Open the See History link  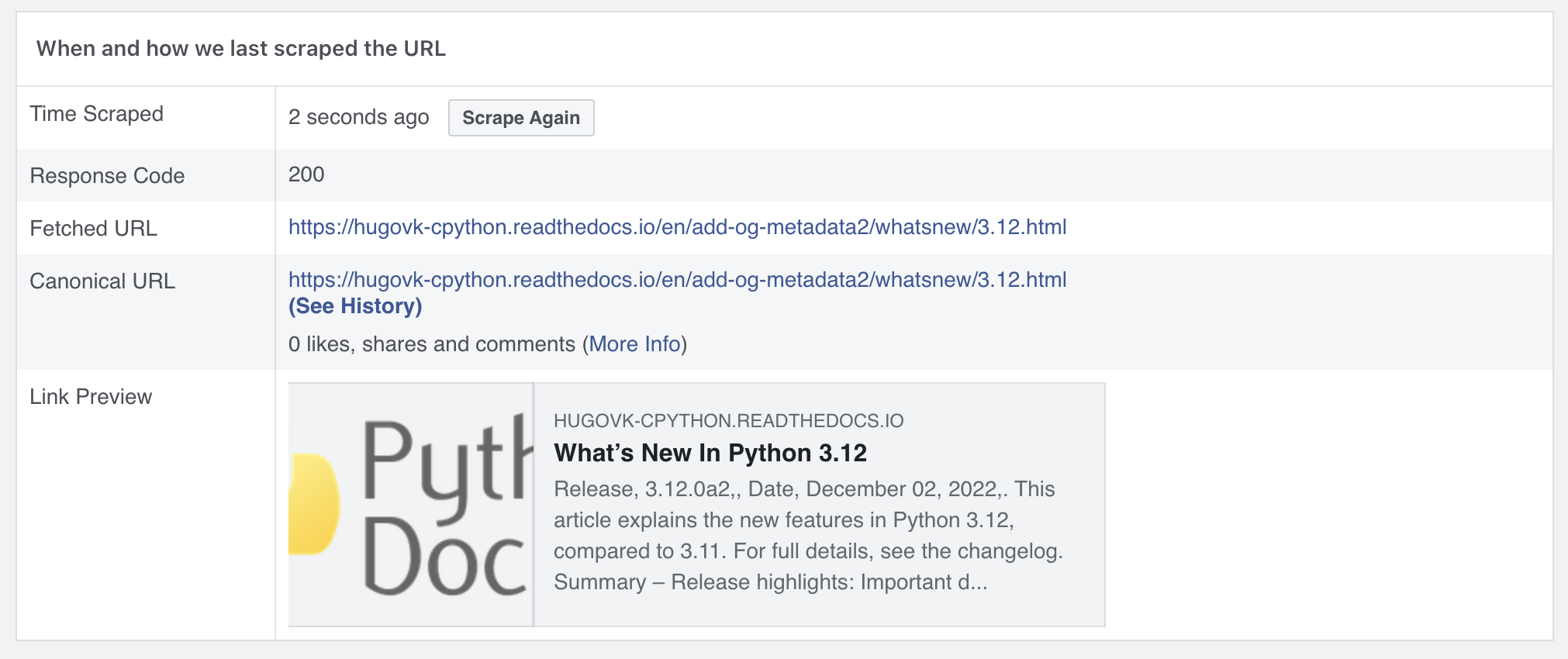[x=355, y=306]
